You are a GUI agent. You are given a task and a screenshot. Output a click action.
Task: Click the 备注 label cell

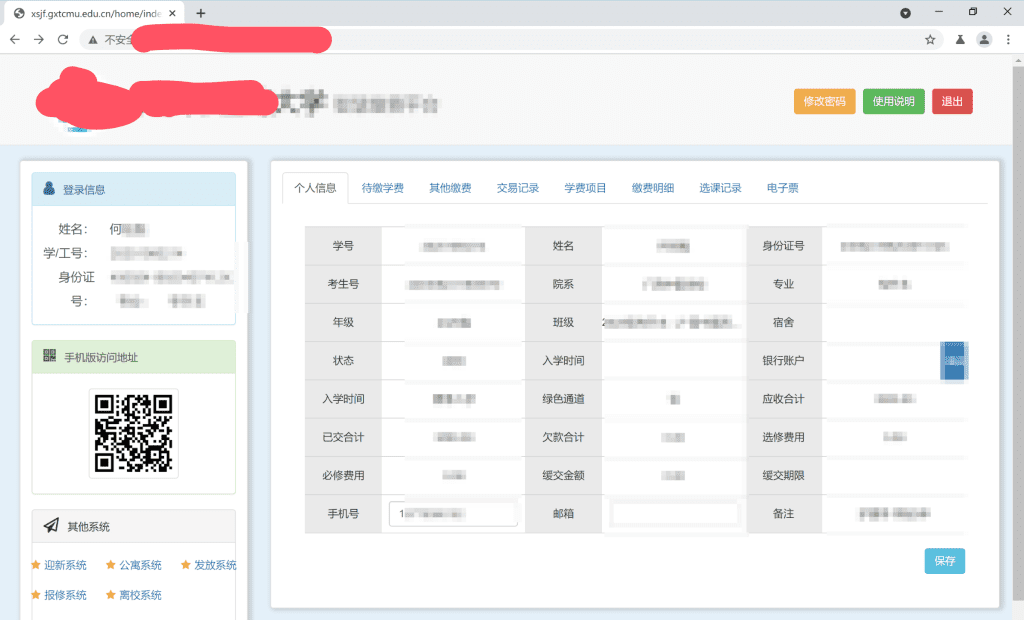coord(784,514)
